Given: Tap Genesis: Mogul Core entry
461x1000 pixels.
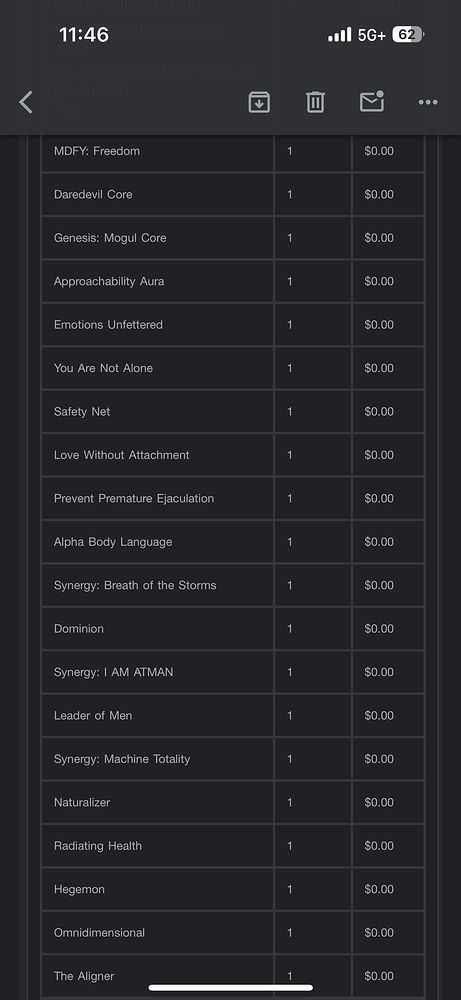Looking at the screenshot, I should pos(110,238).
